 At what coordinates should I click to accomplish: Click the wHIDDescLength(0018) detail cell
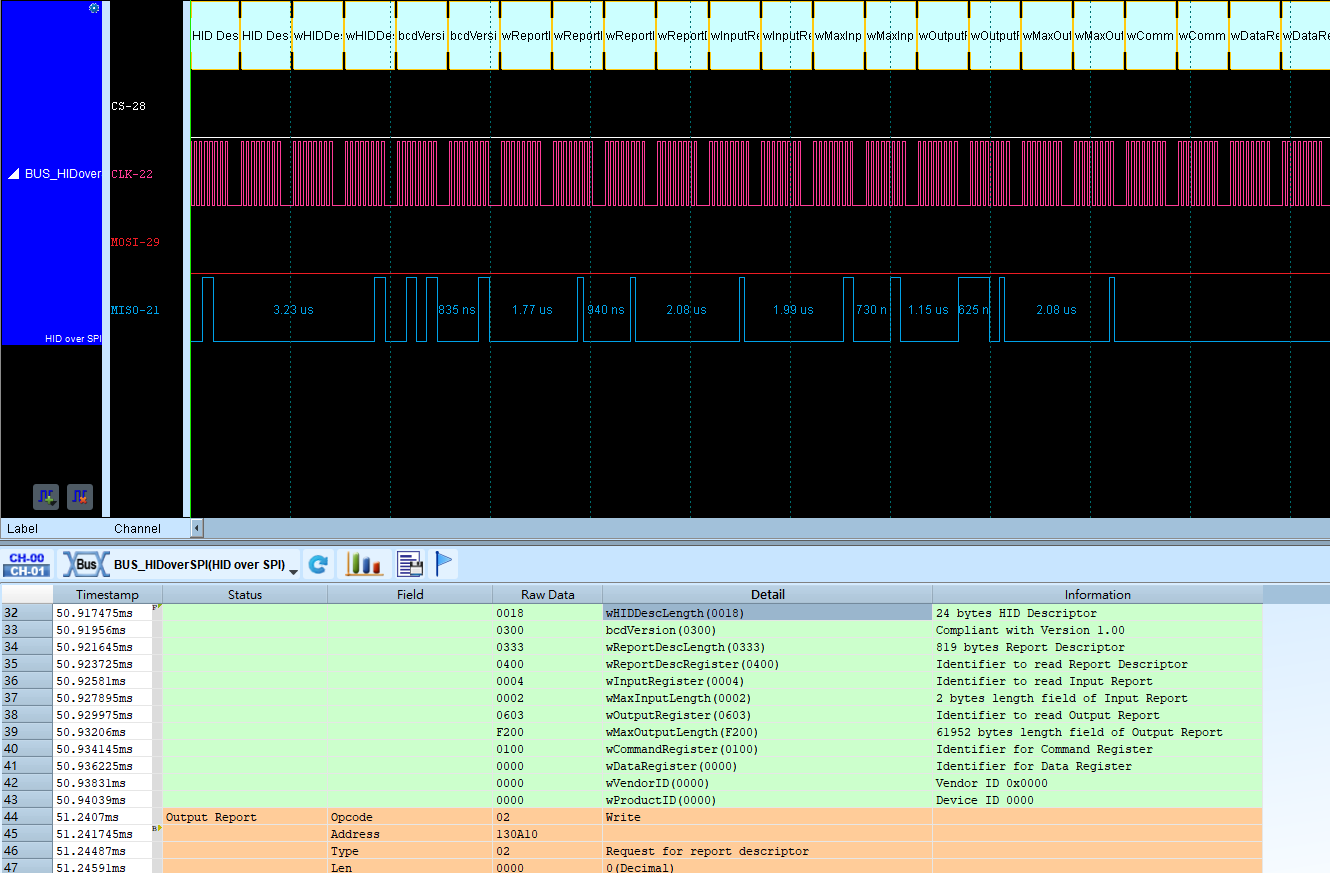pyautogui.click(x=768, y=613)
